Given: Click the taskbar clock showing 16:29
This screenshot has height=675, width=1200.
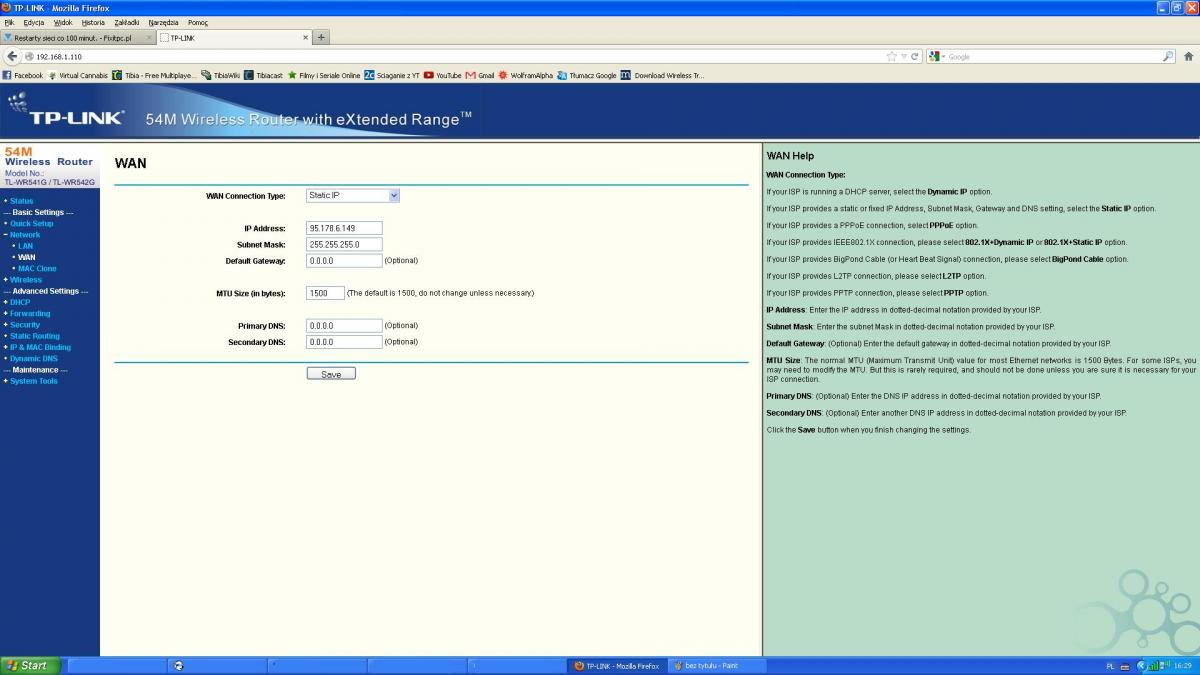Looking at the screenshot, I should [x=1183, y=666].
